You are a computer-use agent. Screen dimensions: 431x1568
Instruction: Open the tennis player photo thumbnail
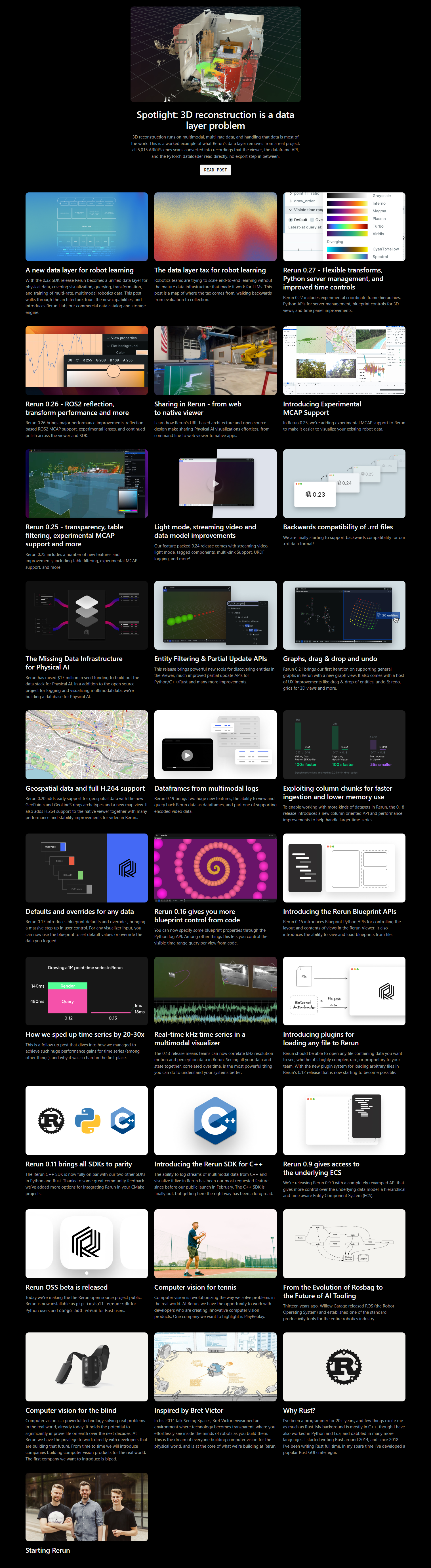click(x=216, y=1244)
